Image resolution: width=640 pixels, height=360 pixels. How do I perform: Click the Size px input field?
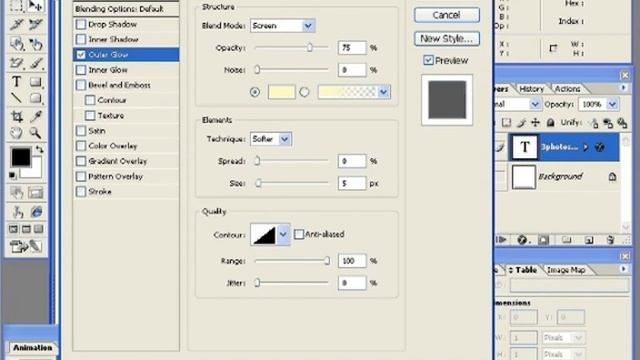tap(352, 183)
